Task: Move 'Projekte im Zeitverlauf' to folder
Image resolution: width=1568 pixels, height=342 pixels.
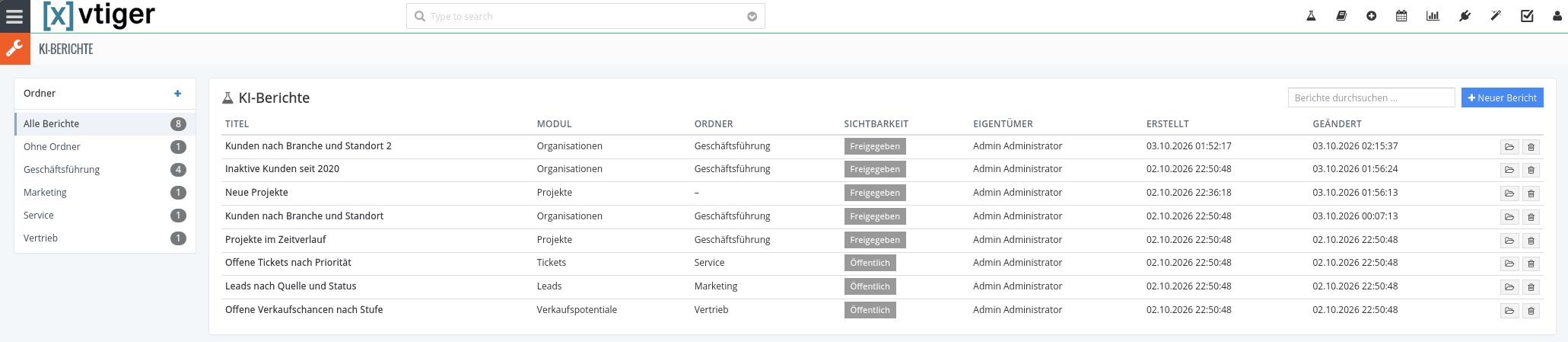Action: pos(1509,241)
